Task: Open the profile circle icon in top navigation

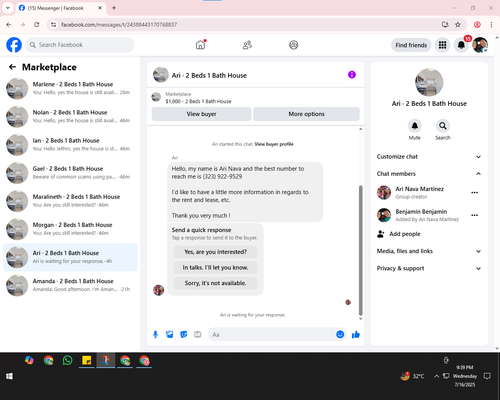Action: click(294, 45)
